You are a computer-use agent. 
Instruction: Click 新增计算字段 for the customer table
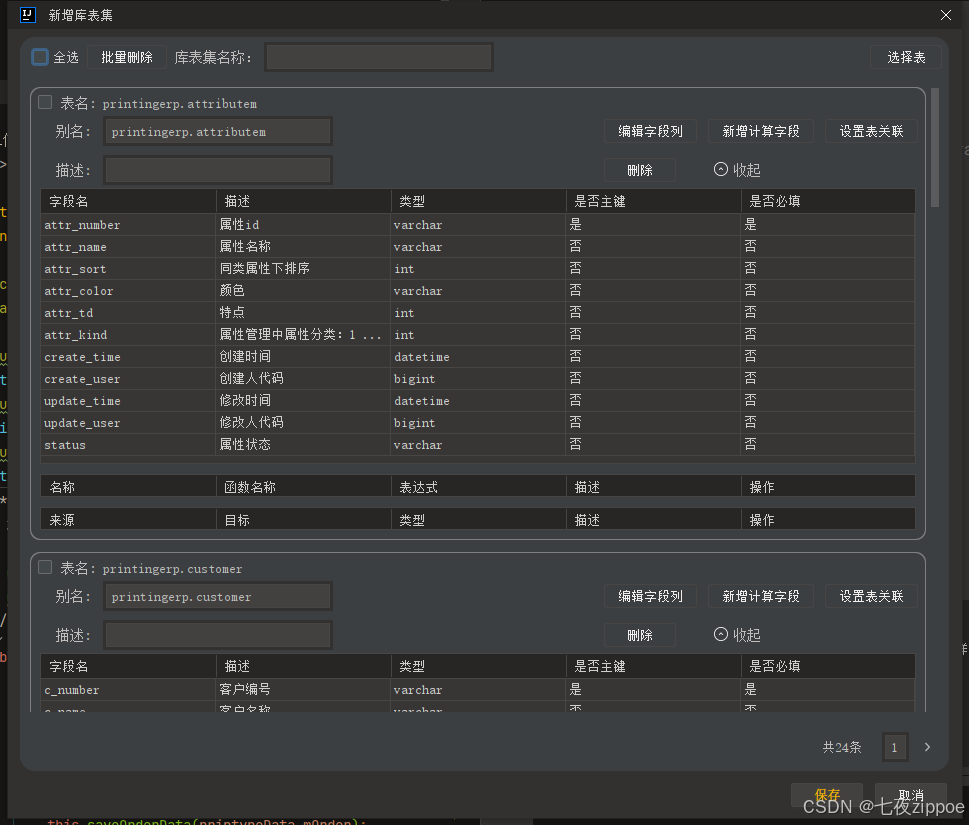pyautogui.click(x=761, y=595)
